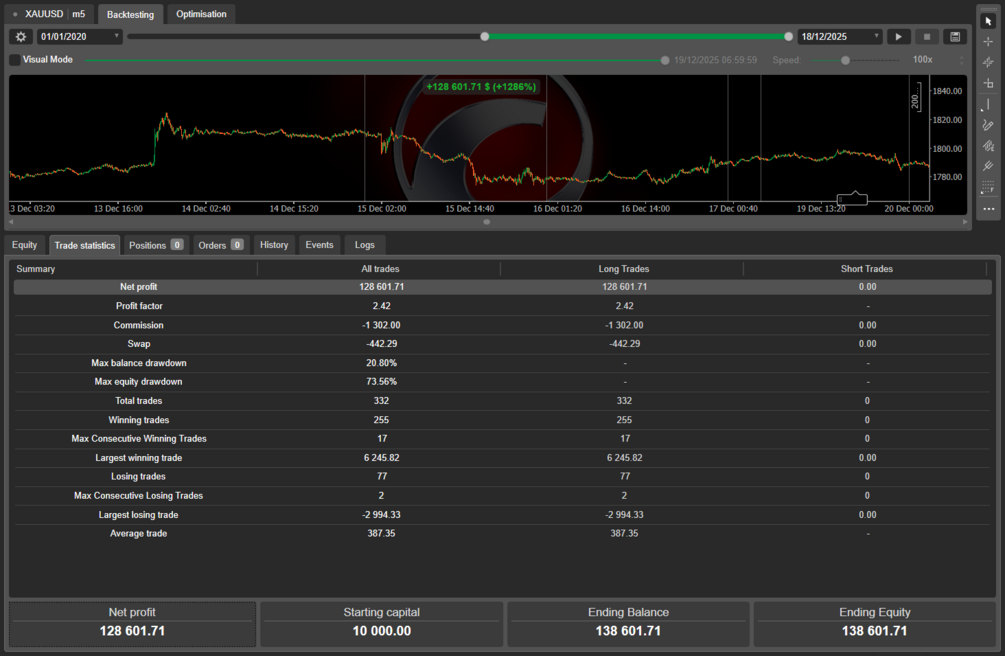Start the backtest with the play button
Screen dimensions: 1005x656
coord(899,37)
